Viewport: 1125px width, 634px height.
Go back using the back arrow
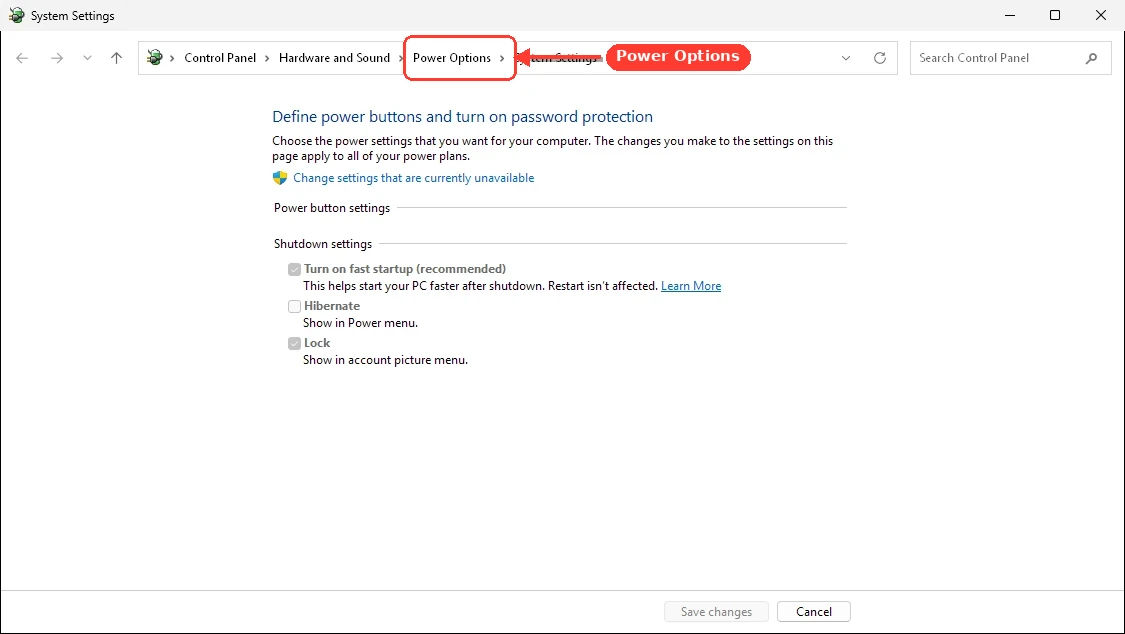[x=22, y=58]
